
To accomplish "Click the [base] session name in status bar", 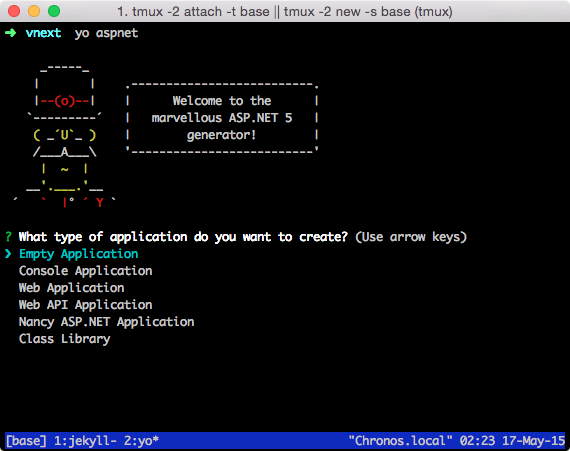I will tap(26, 441).
